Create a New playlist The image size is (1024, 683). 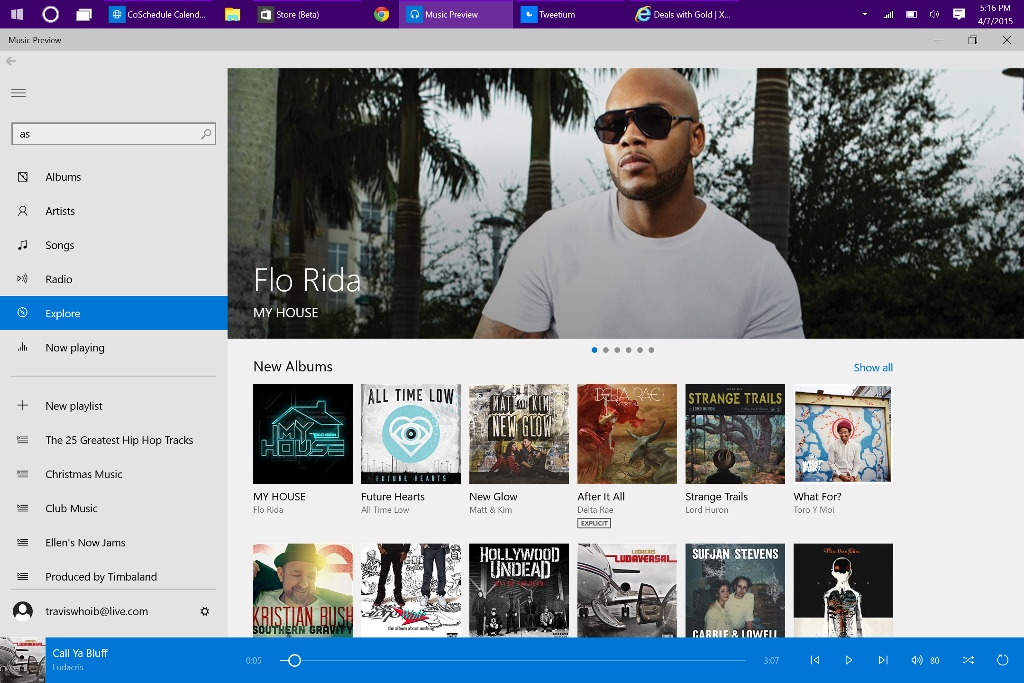tap(114, 405)
